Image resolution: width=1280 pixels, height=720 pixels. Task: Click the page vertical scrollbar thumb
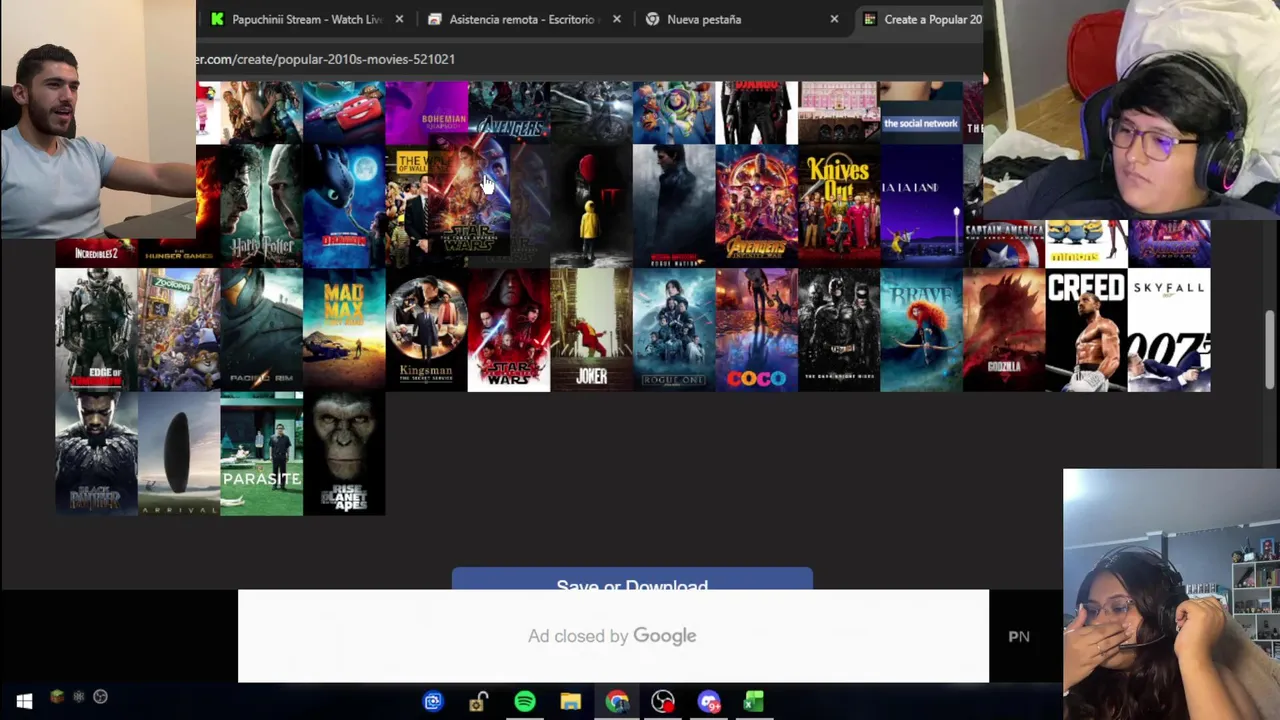tap(1270, 348)
